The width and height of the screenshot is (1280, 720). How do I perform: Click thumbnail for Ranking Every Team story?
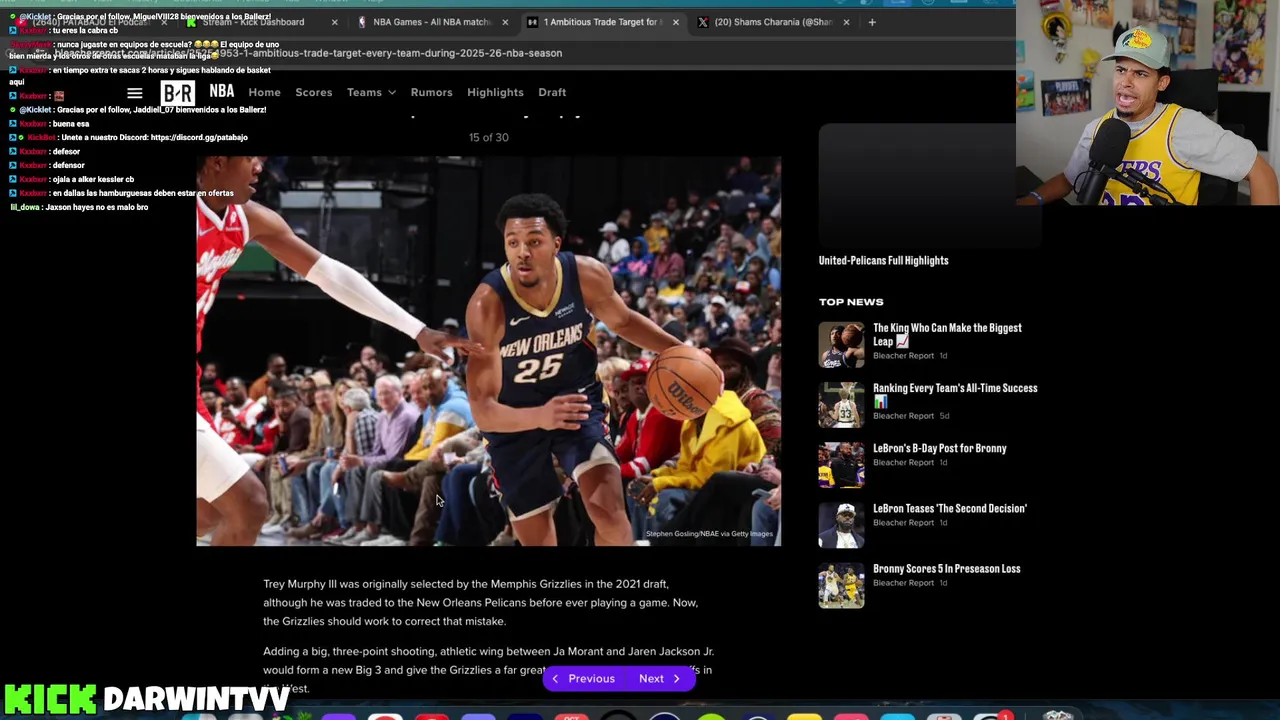tap(841, 404)
